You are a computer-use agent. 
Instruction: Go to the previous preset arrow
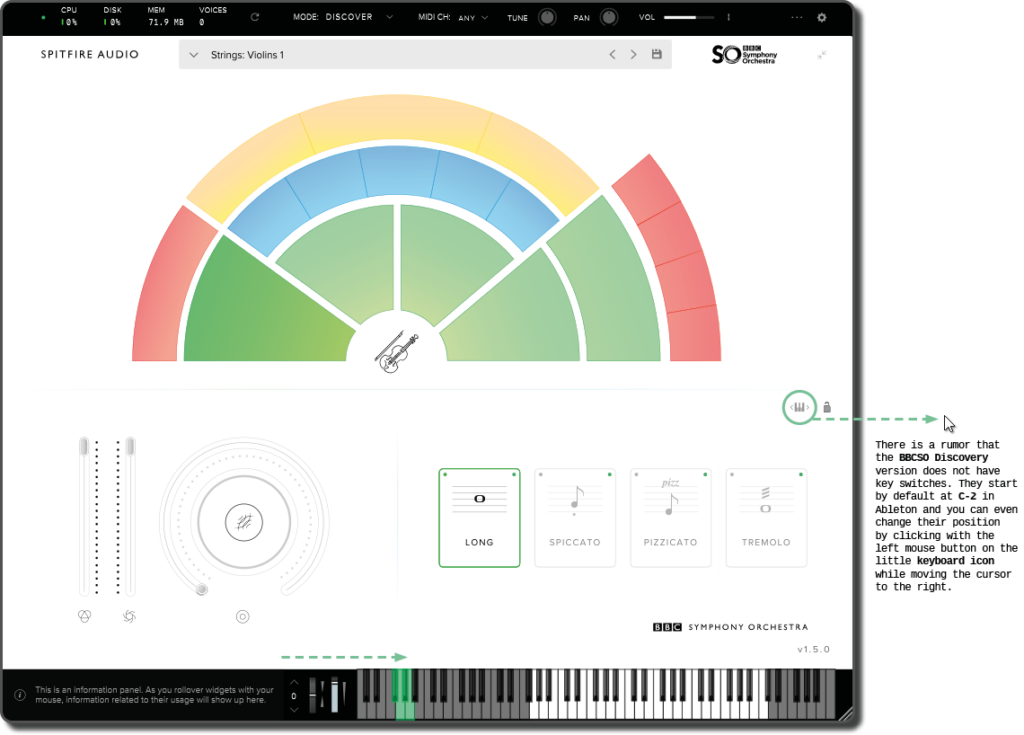tap(612, 55)
